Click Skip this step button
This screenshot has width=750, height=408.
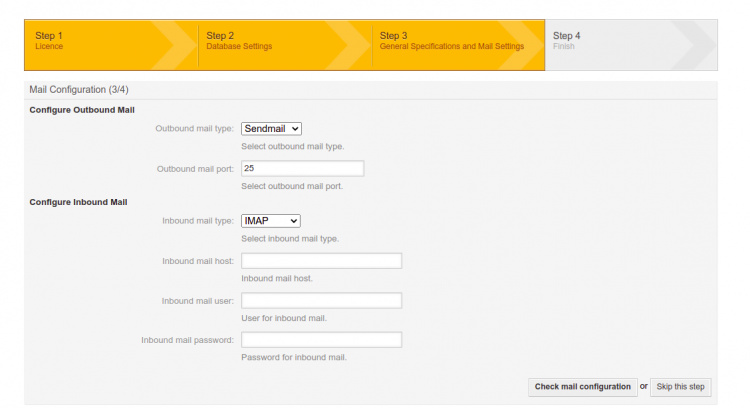coord(680,387)
